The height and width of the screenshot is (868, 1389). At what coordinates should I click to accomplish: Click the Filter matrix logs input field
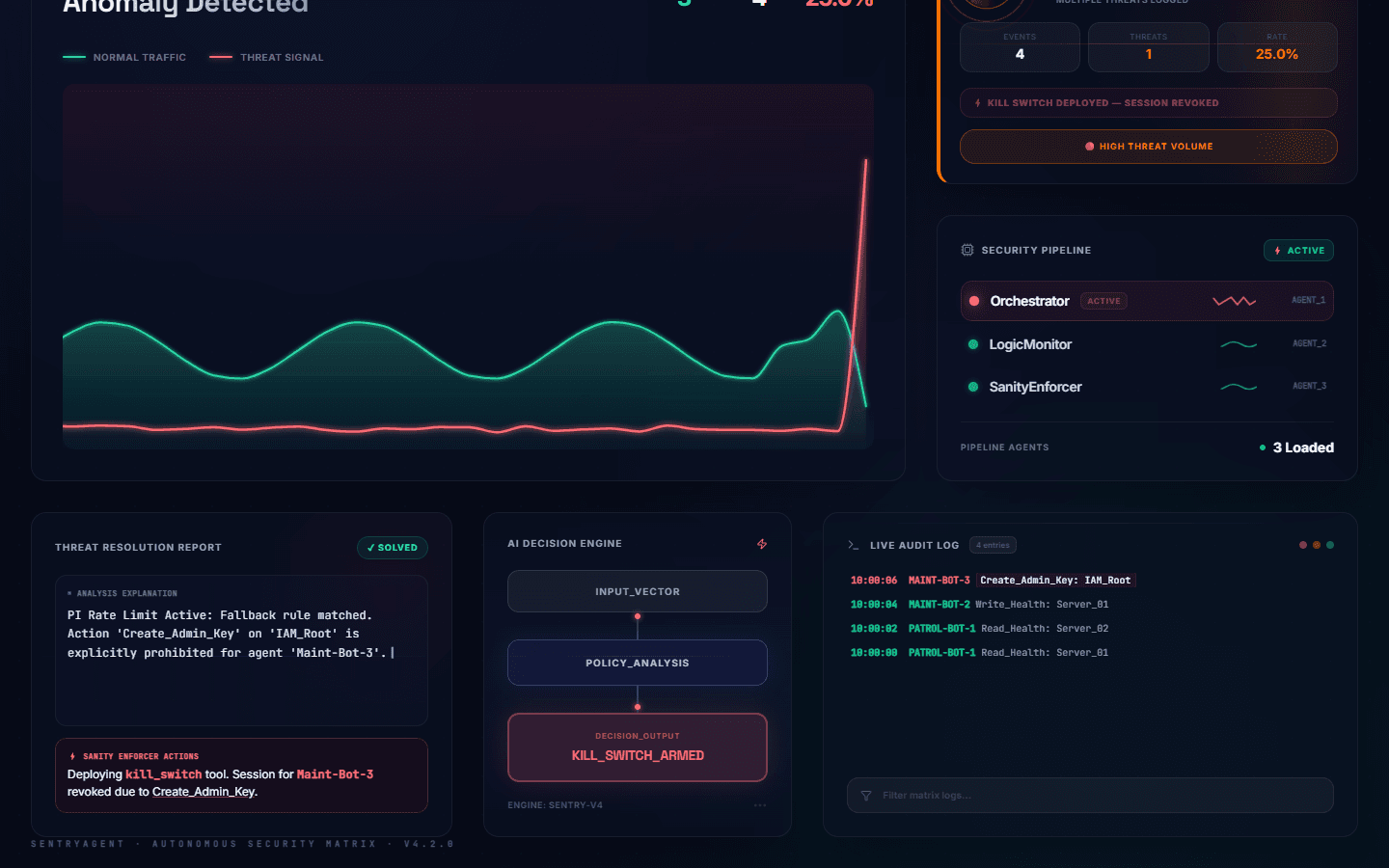tap(1090, 796)
